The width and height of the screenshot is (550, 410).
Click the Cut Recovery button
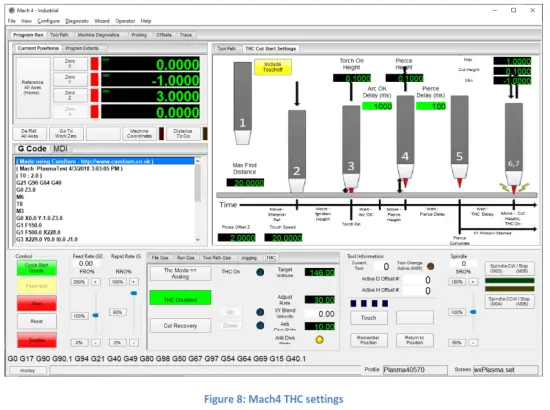(180, 325)
